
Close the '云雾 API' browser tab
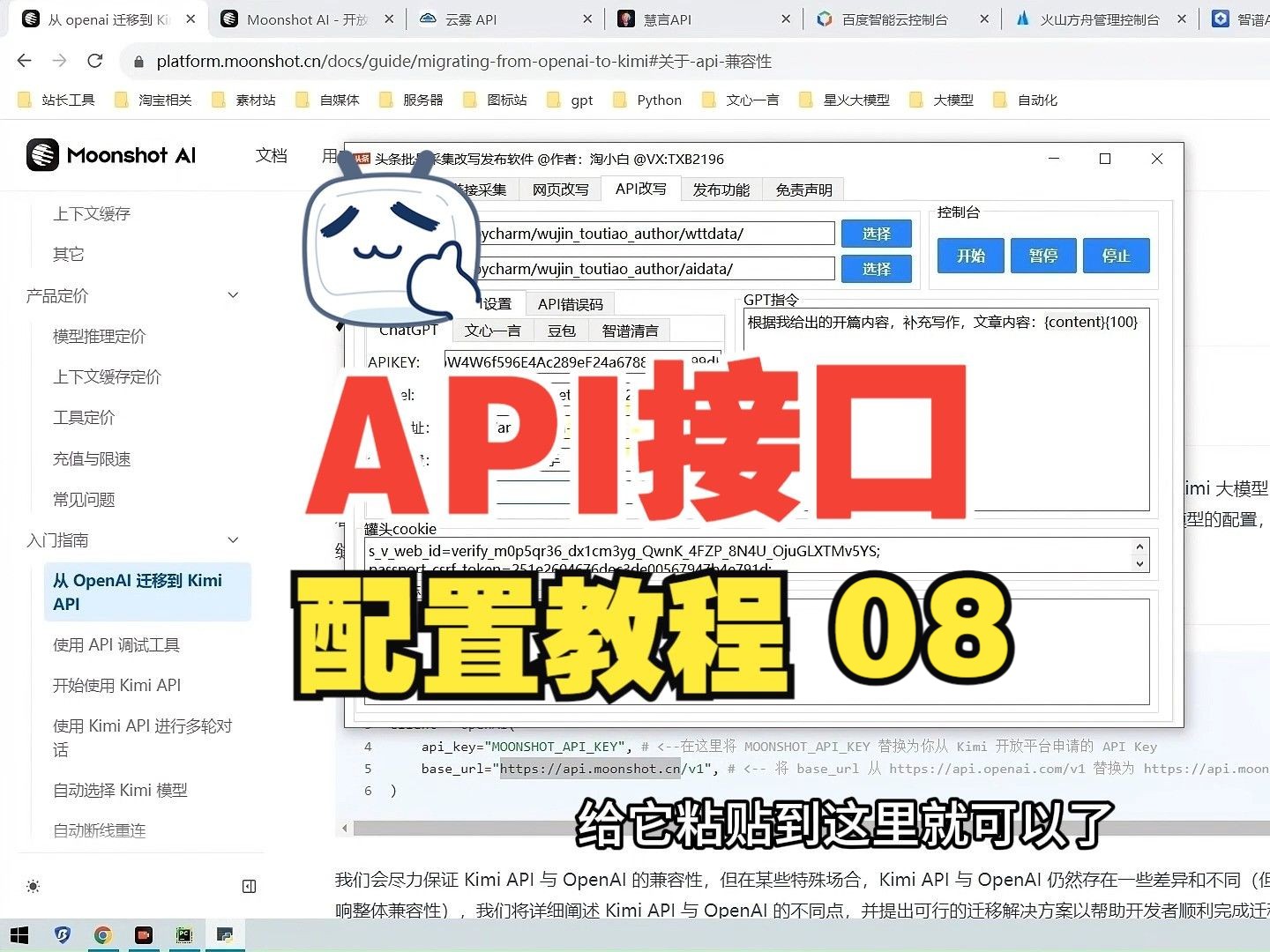coord(587,19)
